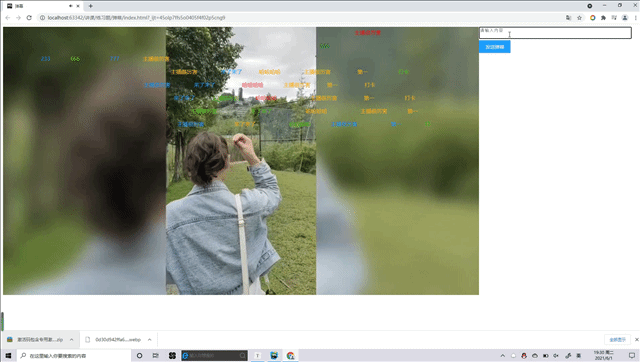
Task: Open a new tab with the plus button
Action: tap(91, 6)
